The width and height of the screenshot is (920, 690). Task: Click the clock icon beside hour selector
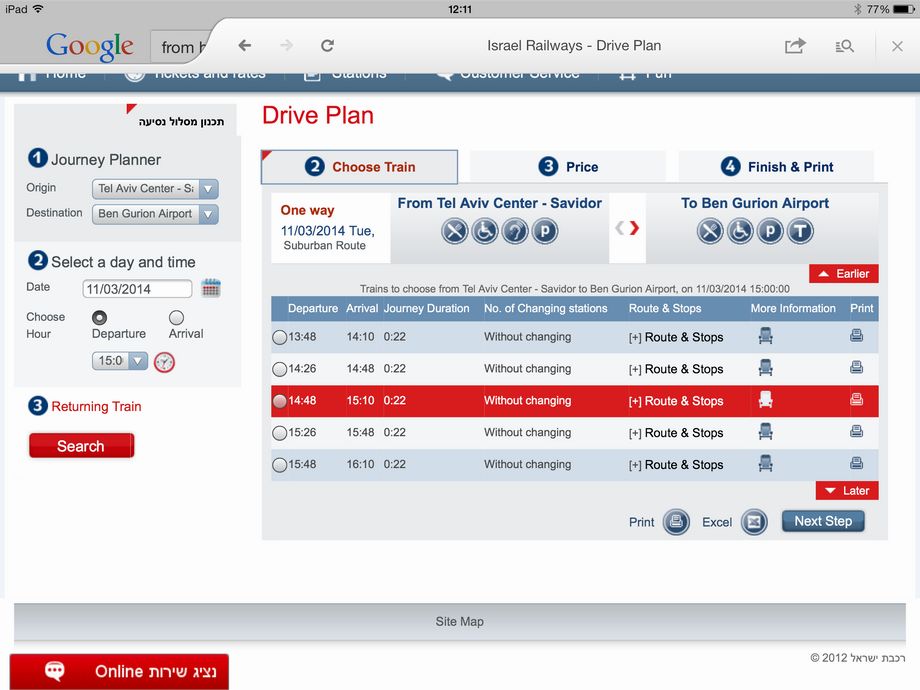164,362
